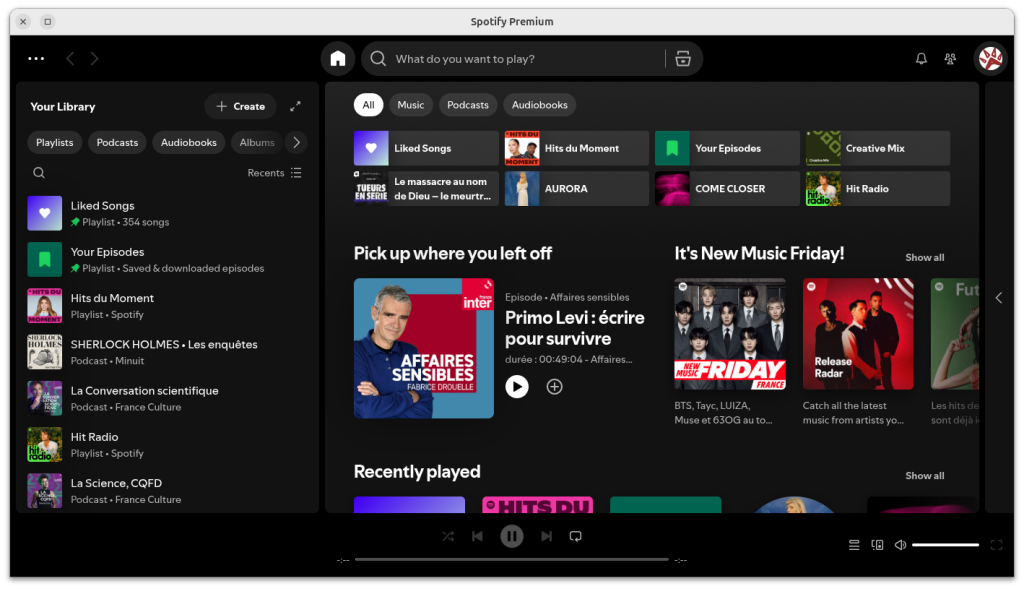This screenshot has height=589, width=1024.
Task: Go to the Home page icon
Action: click(338, 59)
